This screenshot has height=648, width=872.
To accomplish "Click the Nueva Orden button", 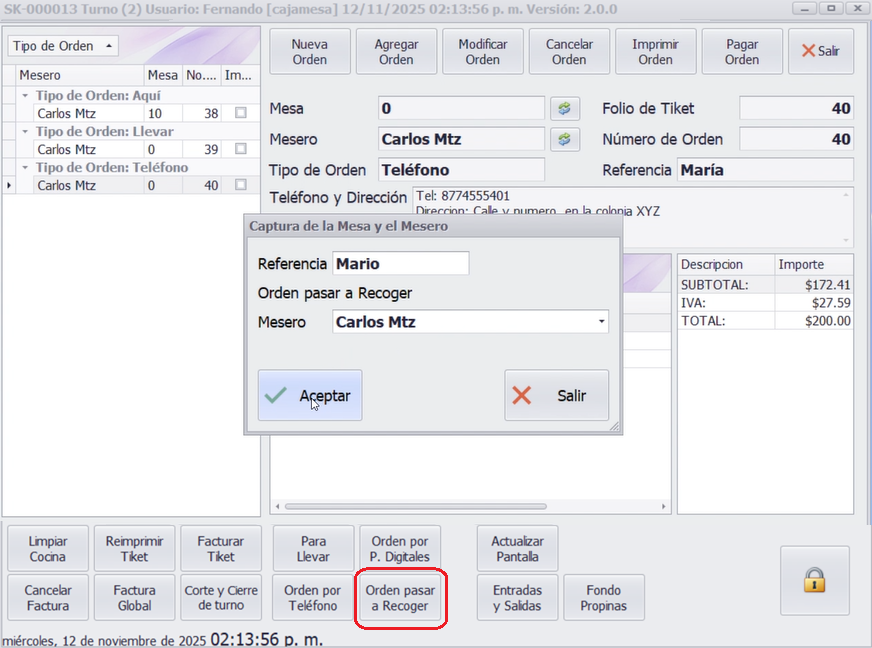I will pyautogui.click(x=310, y=52).
